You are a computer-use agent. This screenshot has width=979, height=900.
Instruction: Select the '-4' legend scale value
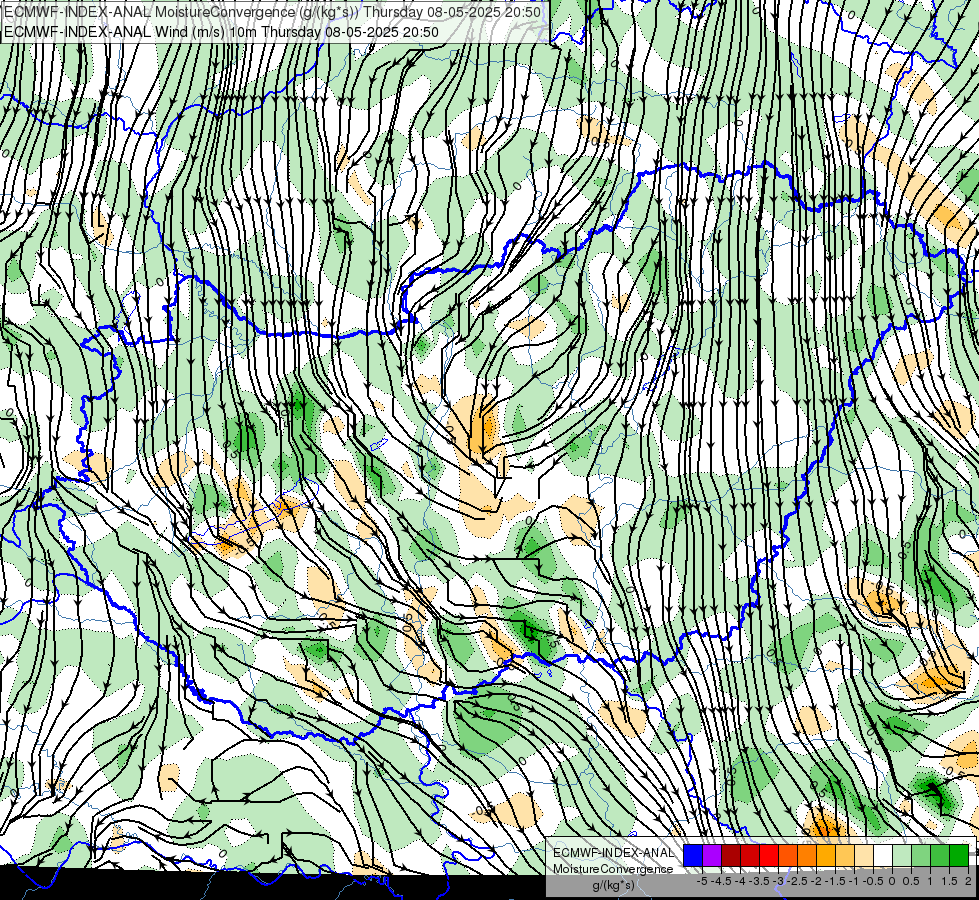click(x=740, y=881)
